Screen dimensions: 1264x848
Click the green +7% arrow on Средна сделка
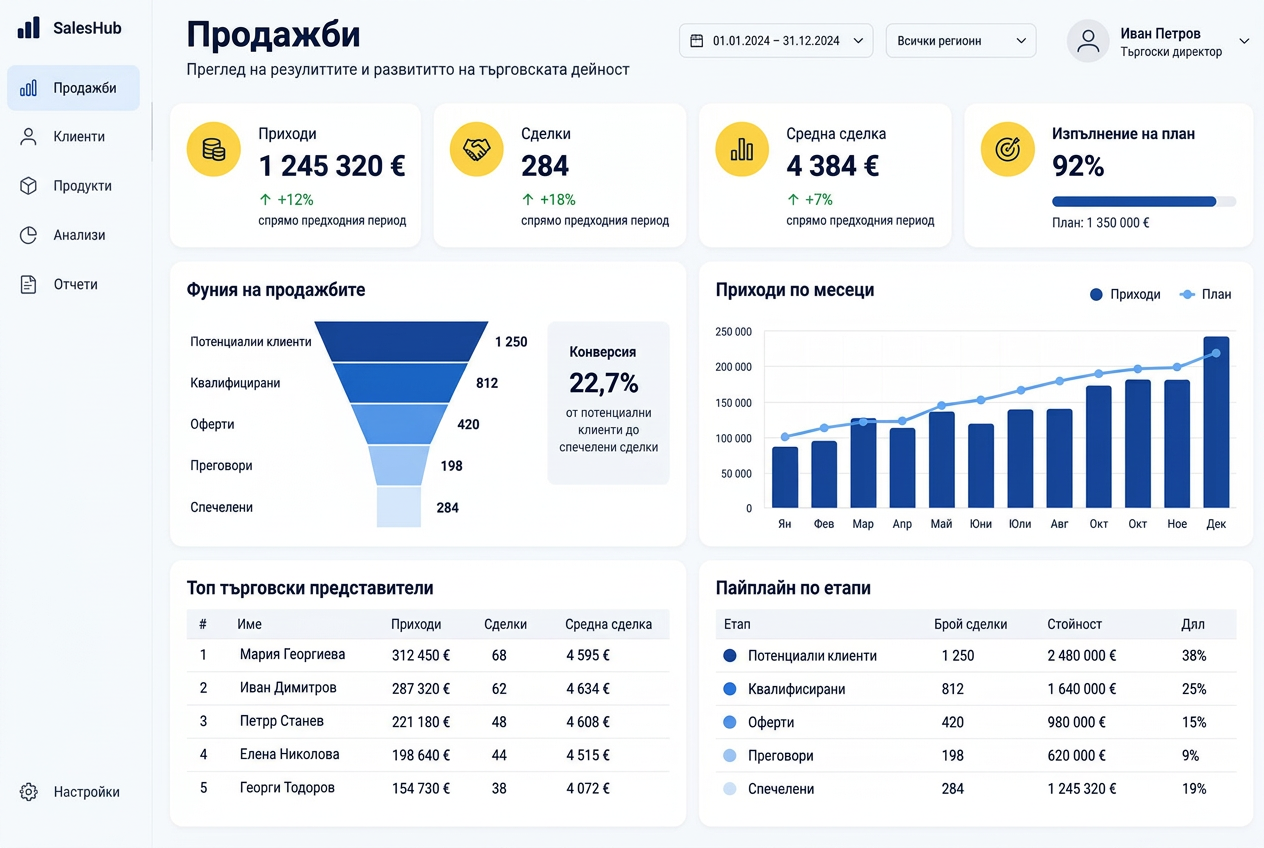[x=793, y=199]
